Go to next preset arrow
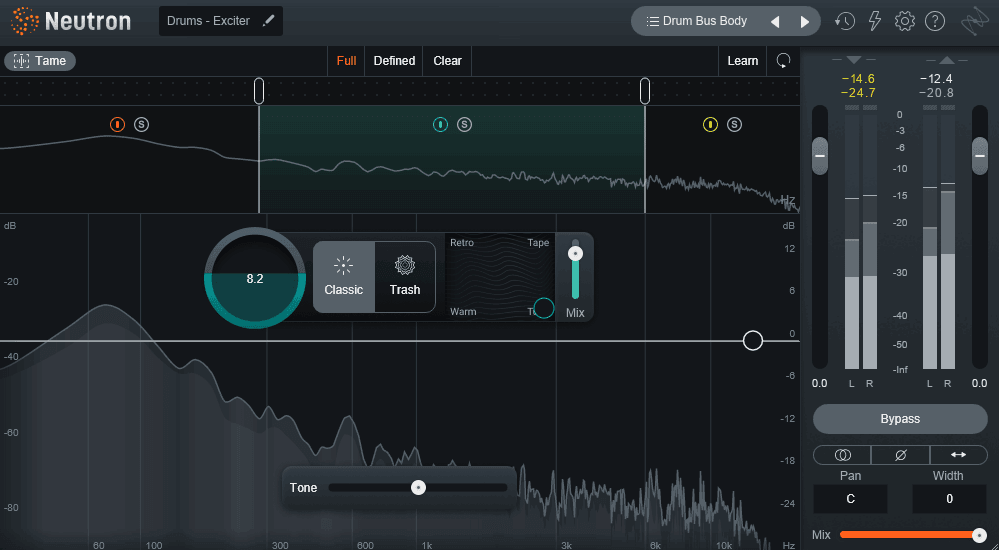The image size is (999, 550). point(805,22)
